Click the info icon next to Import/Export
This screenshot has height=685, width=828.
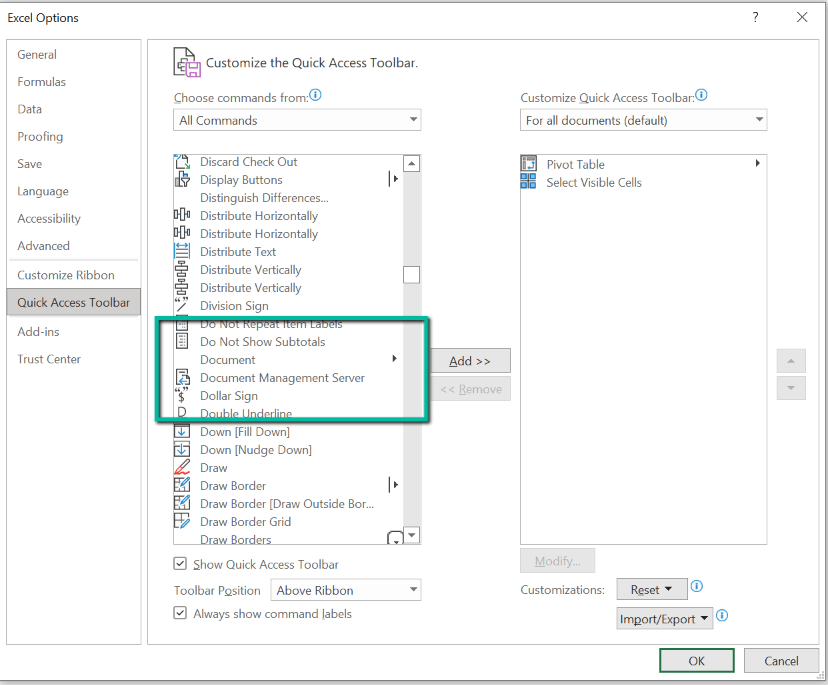pyautogui.click(x=722, y=616)
